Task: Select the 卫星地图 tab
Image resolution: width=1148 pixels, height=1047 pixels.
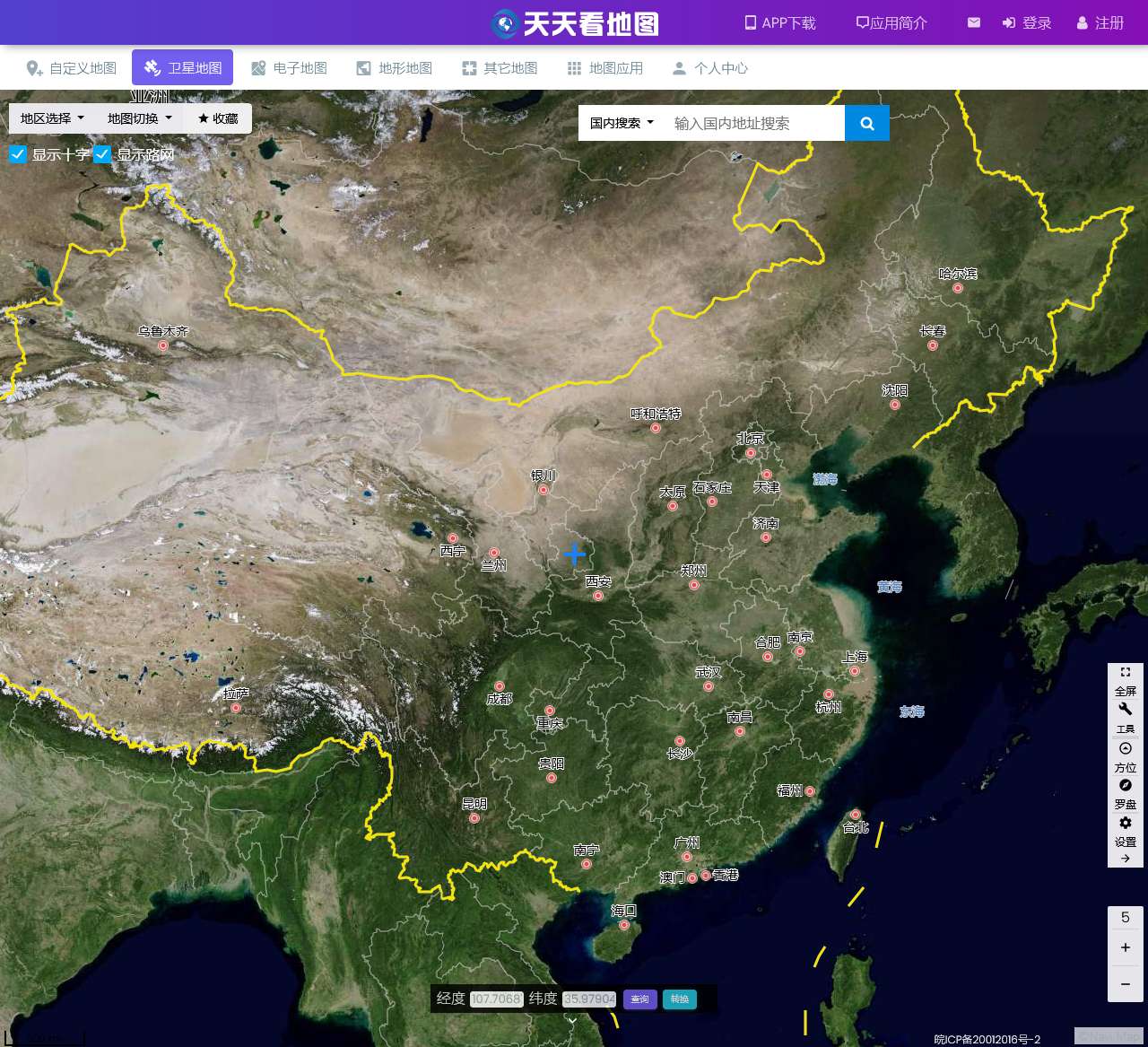Action: 183,68
